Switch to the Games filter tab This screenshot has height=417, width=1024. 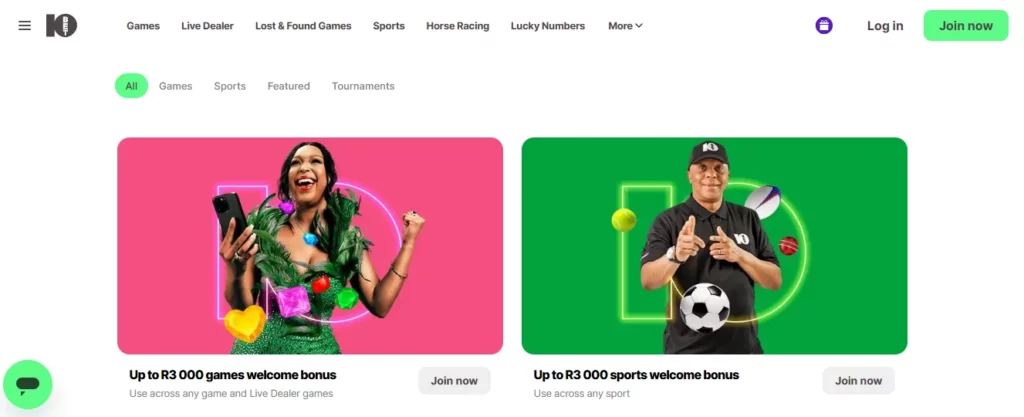coord(176,86)
